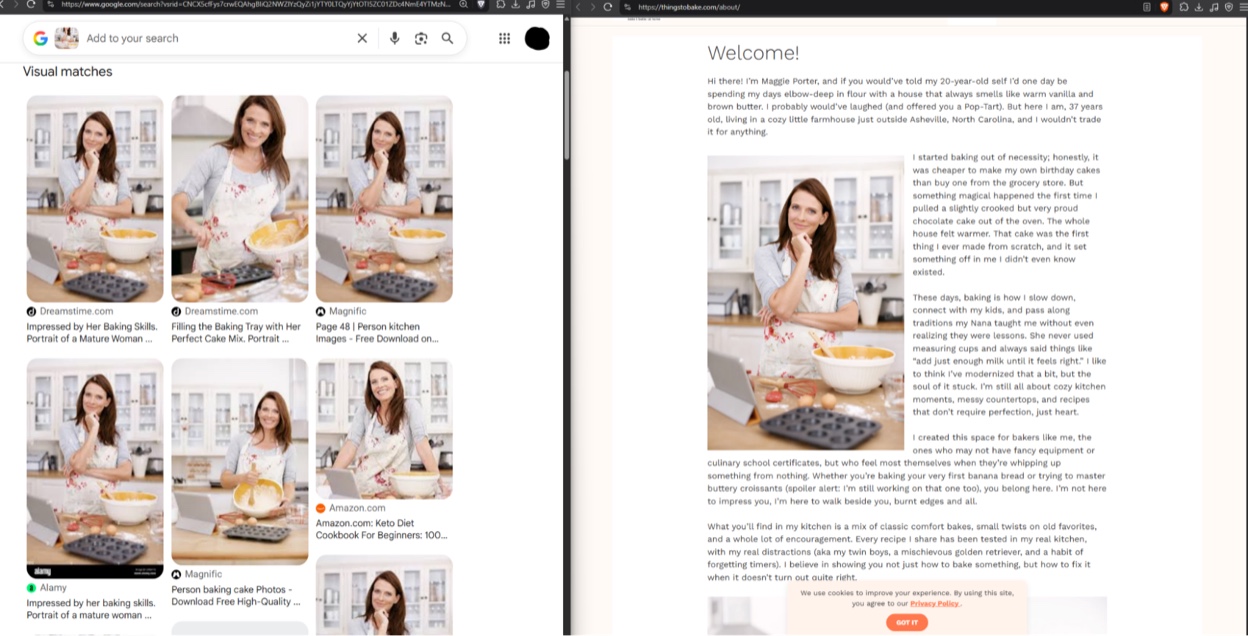Clear the search with the X icon
Image resolution: width=1248 pixels, height=636 pixels.
point(362,38)
